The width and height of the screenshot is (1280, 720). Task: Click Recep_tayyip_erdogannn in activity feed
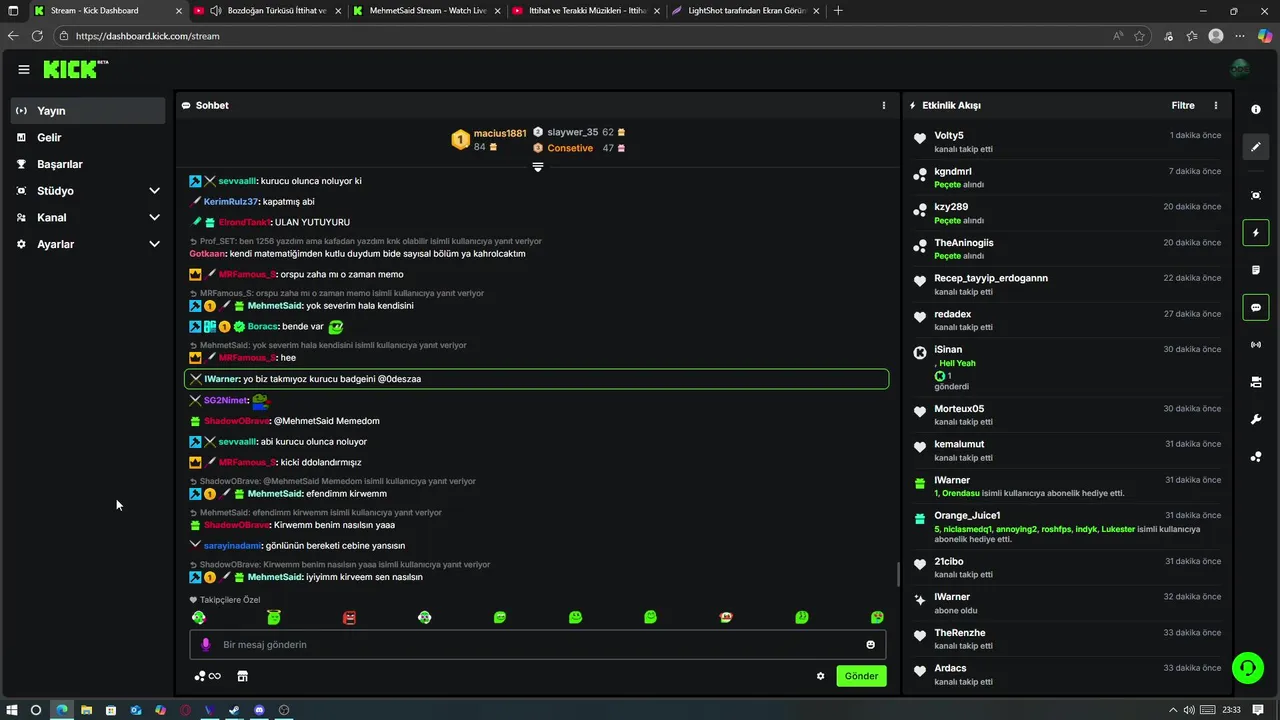[x=991, y=278]
